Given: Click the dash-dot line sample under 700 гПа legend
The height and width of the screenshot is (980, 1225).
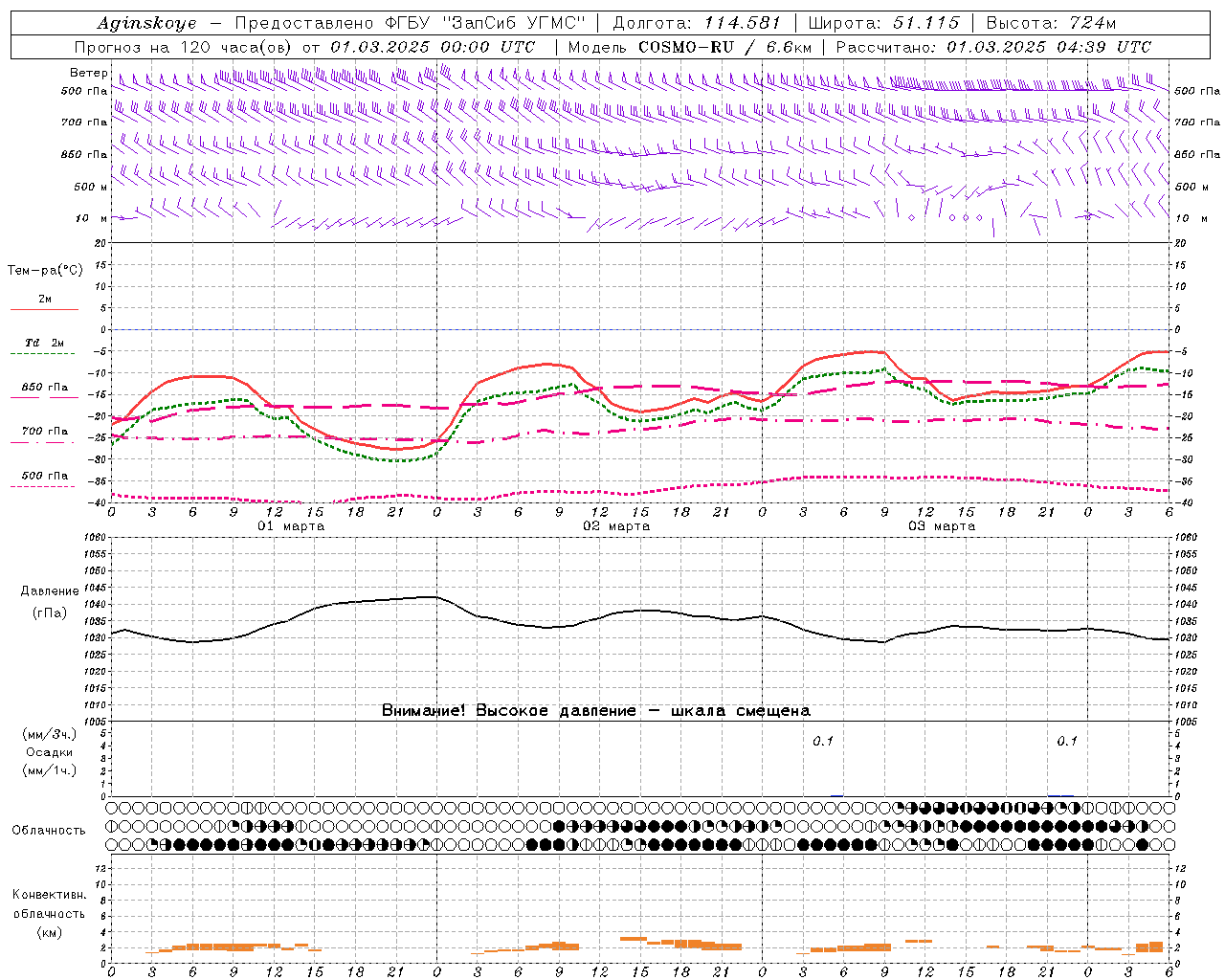Looking at the screenshot, I should pos(44,442).
